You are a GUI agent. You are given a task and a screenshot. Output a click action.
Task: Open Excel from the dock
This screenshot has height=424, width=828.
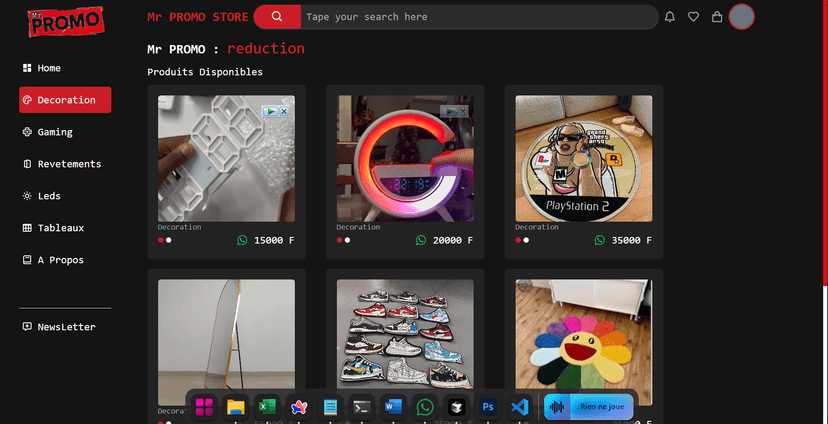coord(267,407)
